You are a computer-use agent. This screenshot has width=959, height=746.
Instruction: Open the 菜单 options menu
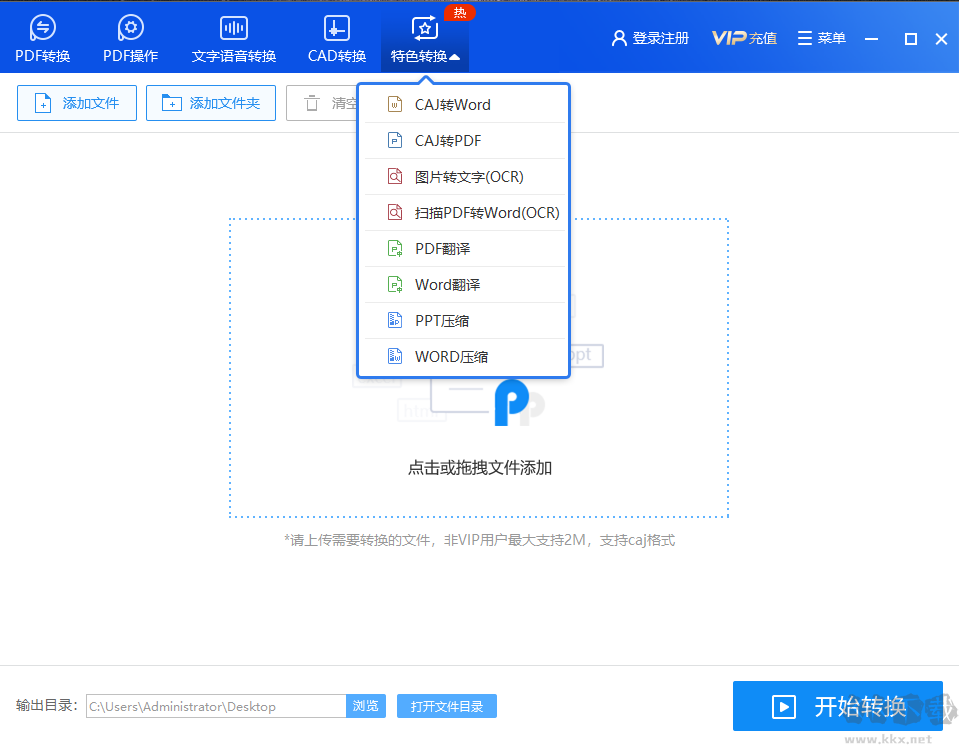[x=821, y=38]
